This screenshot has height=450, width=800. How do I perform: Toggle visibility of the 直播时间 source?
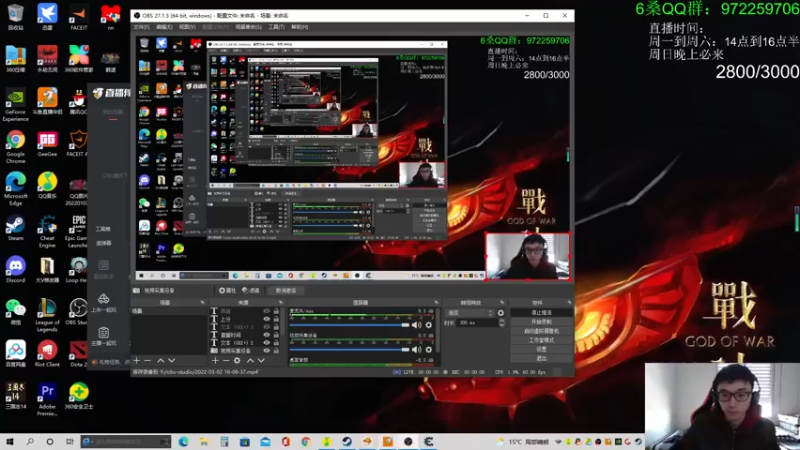pos(266,335)
